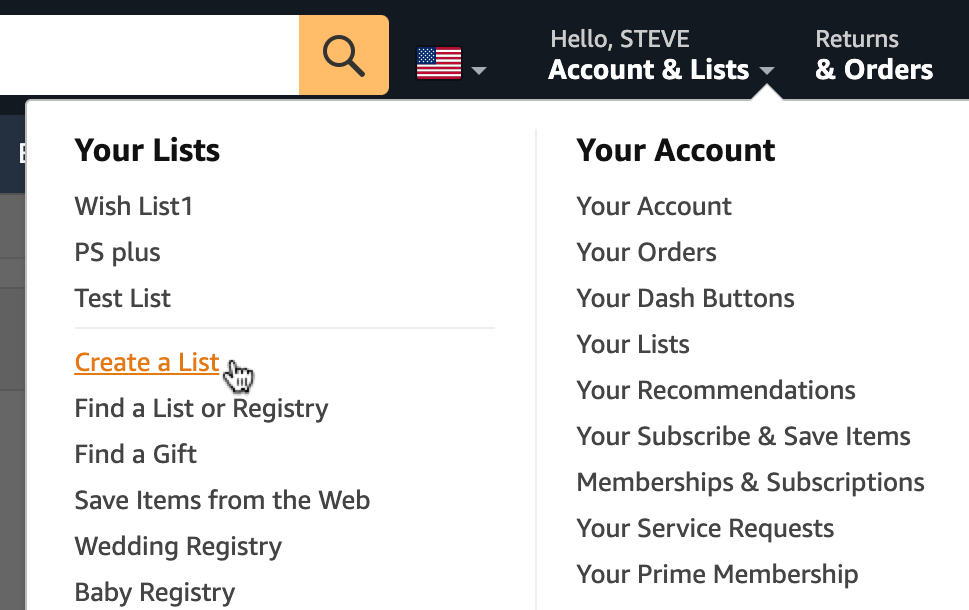The height and width of the screenshot is (610, 969).
Task: Click the search magnifier icon
Action: 343,54
